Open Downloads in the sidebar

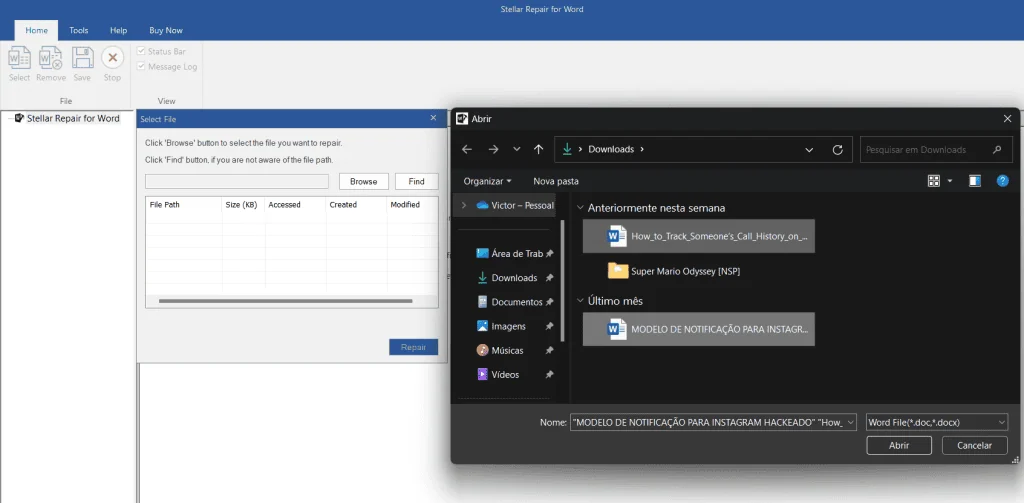507,278
